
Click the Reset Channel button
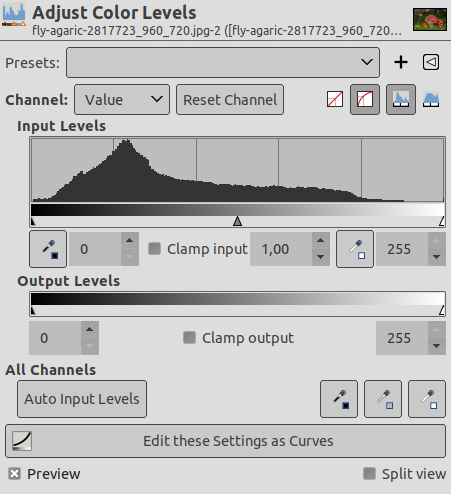click(230, 99)
